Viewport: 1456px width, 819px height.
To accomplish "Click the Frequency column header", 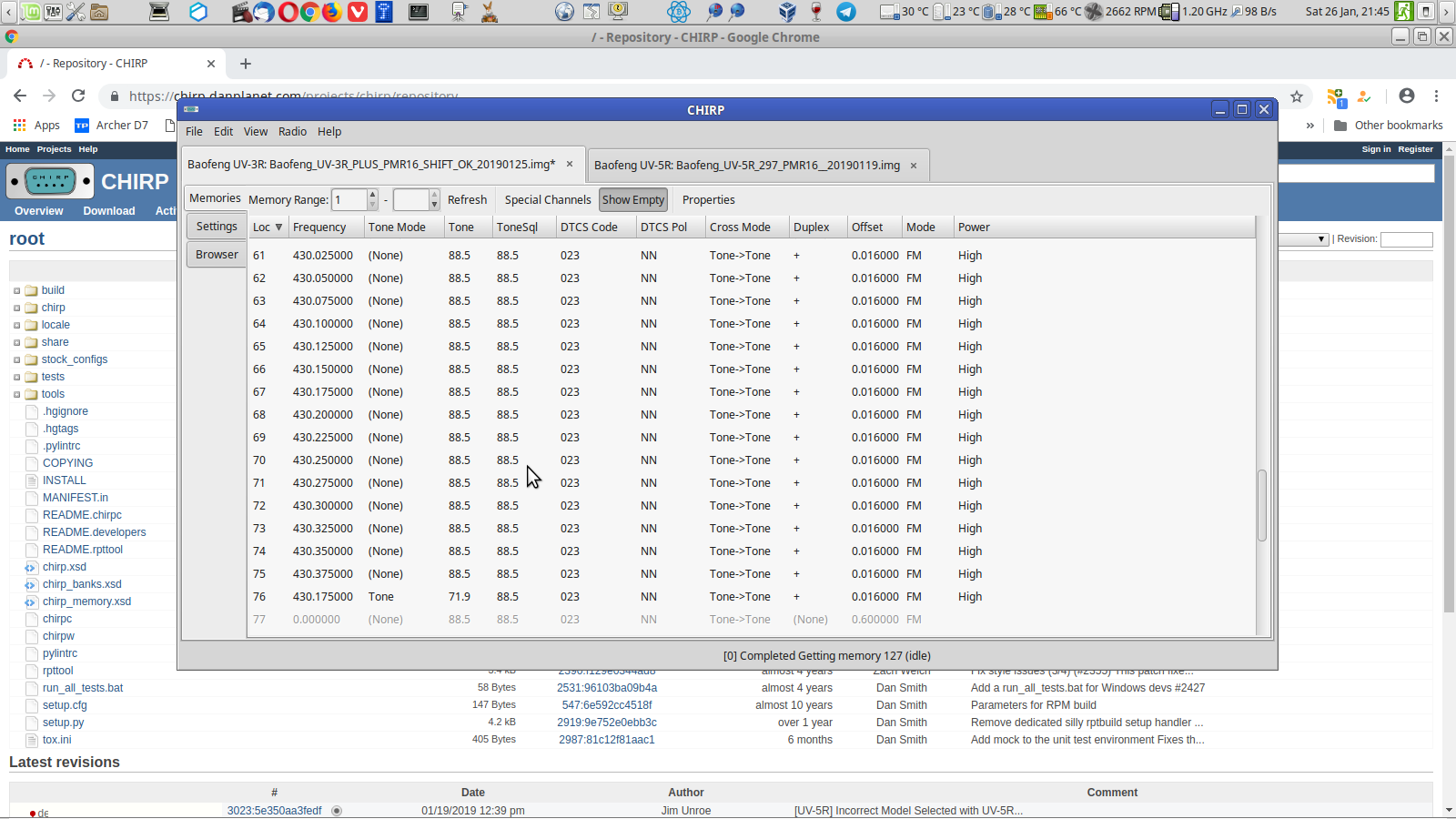I will [326, 227].
